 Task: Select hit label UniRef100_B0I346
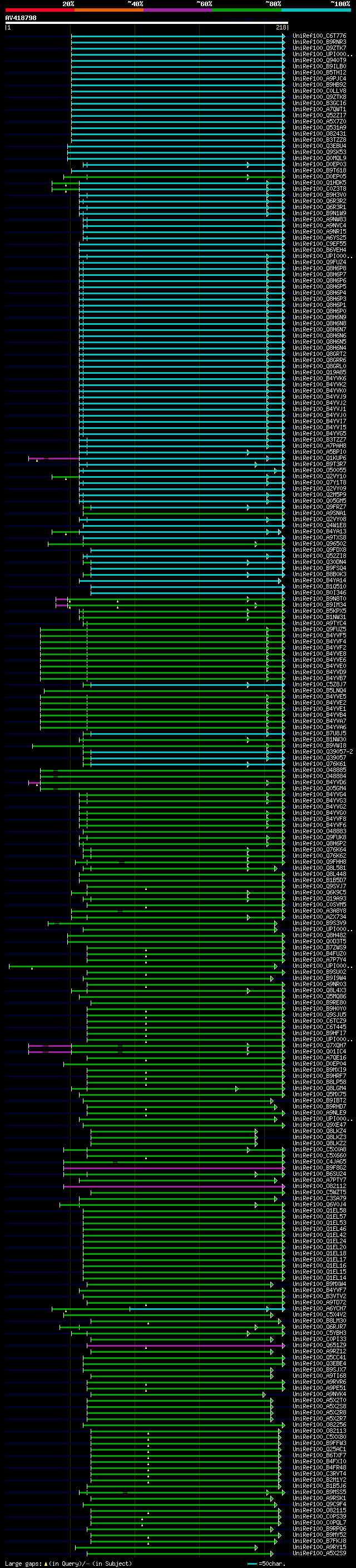pyautogui.click(x=319, y=592)
